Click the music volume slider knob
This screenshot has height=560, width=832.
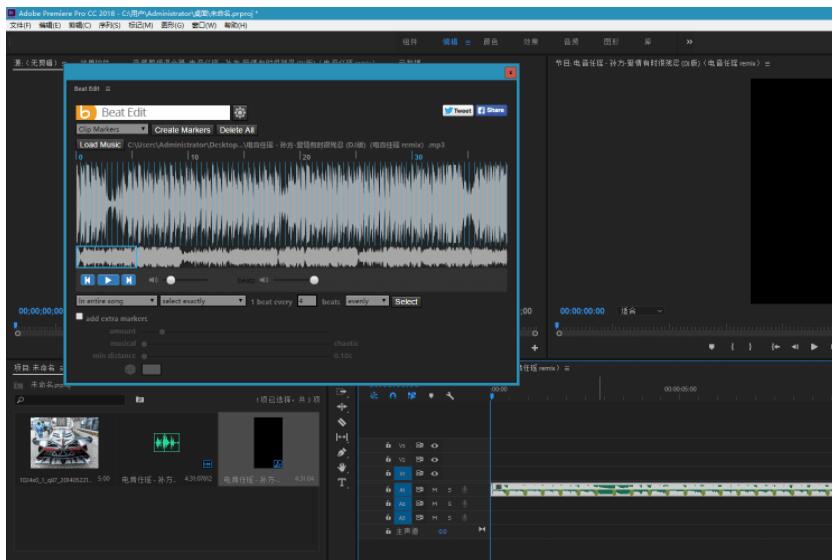pos(171,280)
